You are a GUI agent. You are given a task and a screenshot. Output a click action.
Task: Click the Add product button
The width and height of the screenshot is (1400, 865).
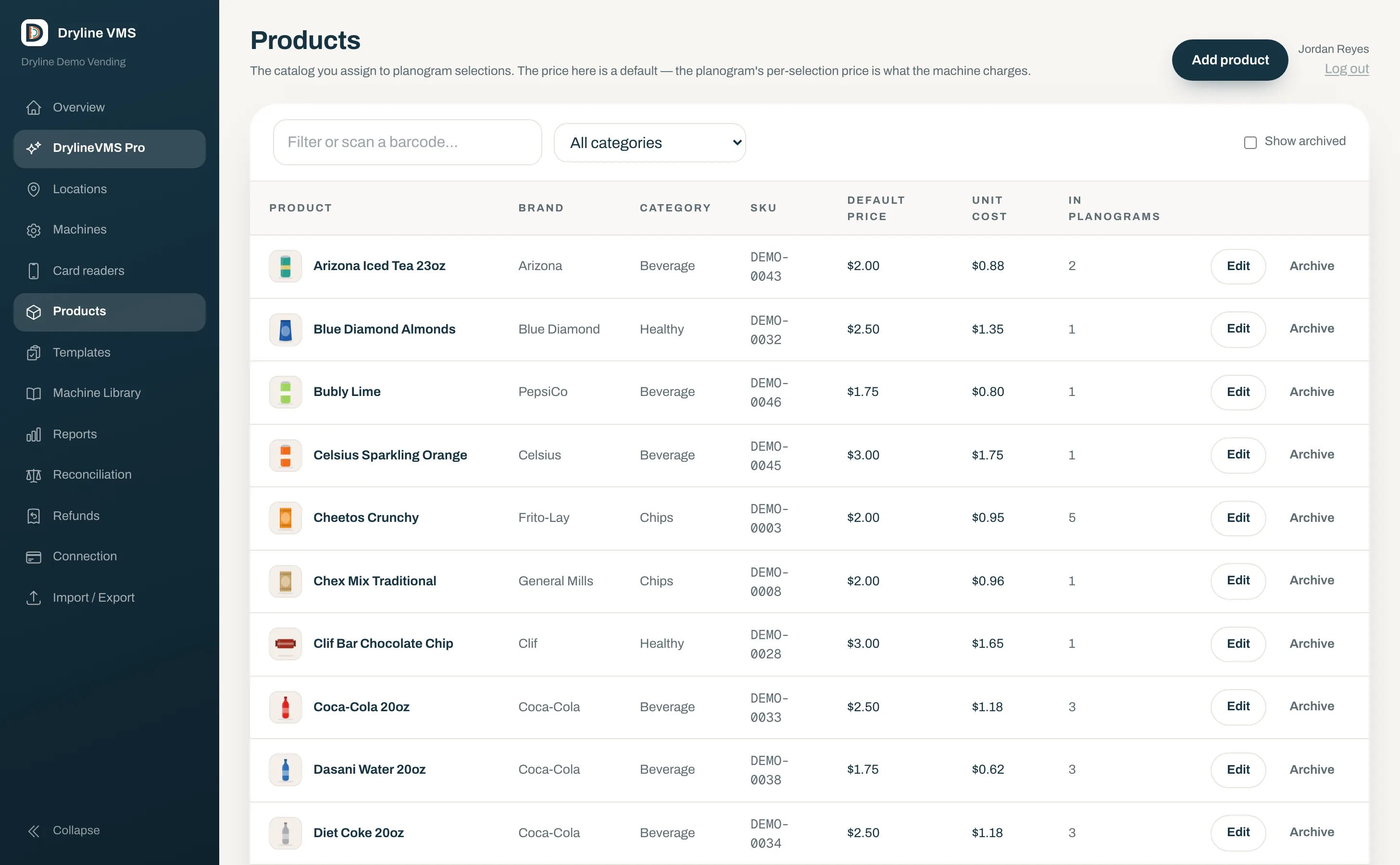click(1230, 60)
